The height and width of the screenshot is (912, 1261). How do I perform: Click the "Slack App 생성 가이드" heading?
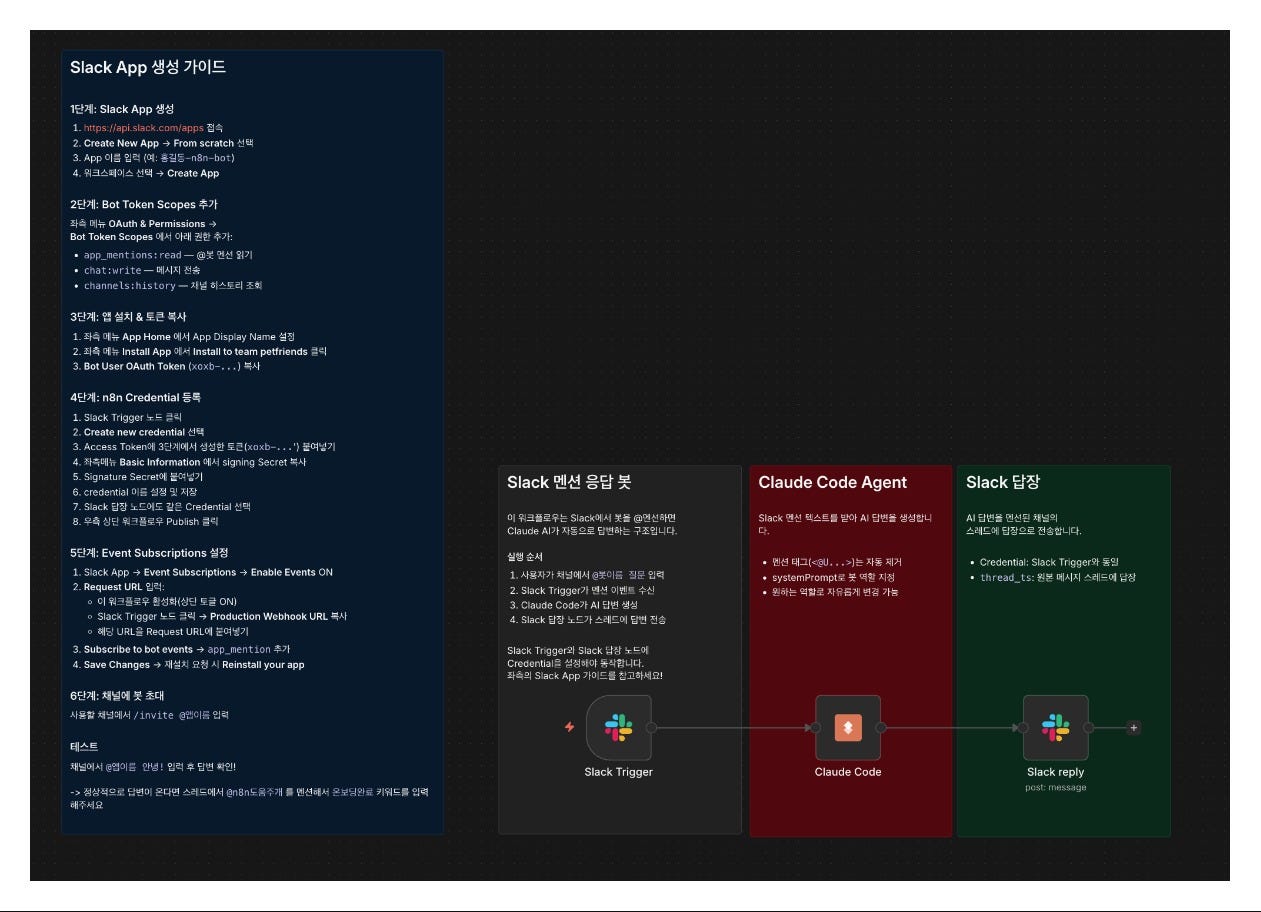[148, 68]
